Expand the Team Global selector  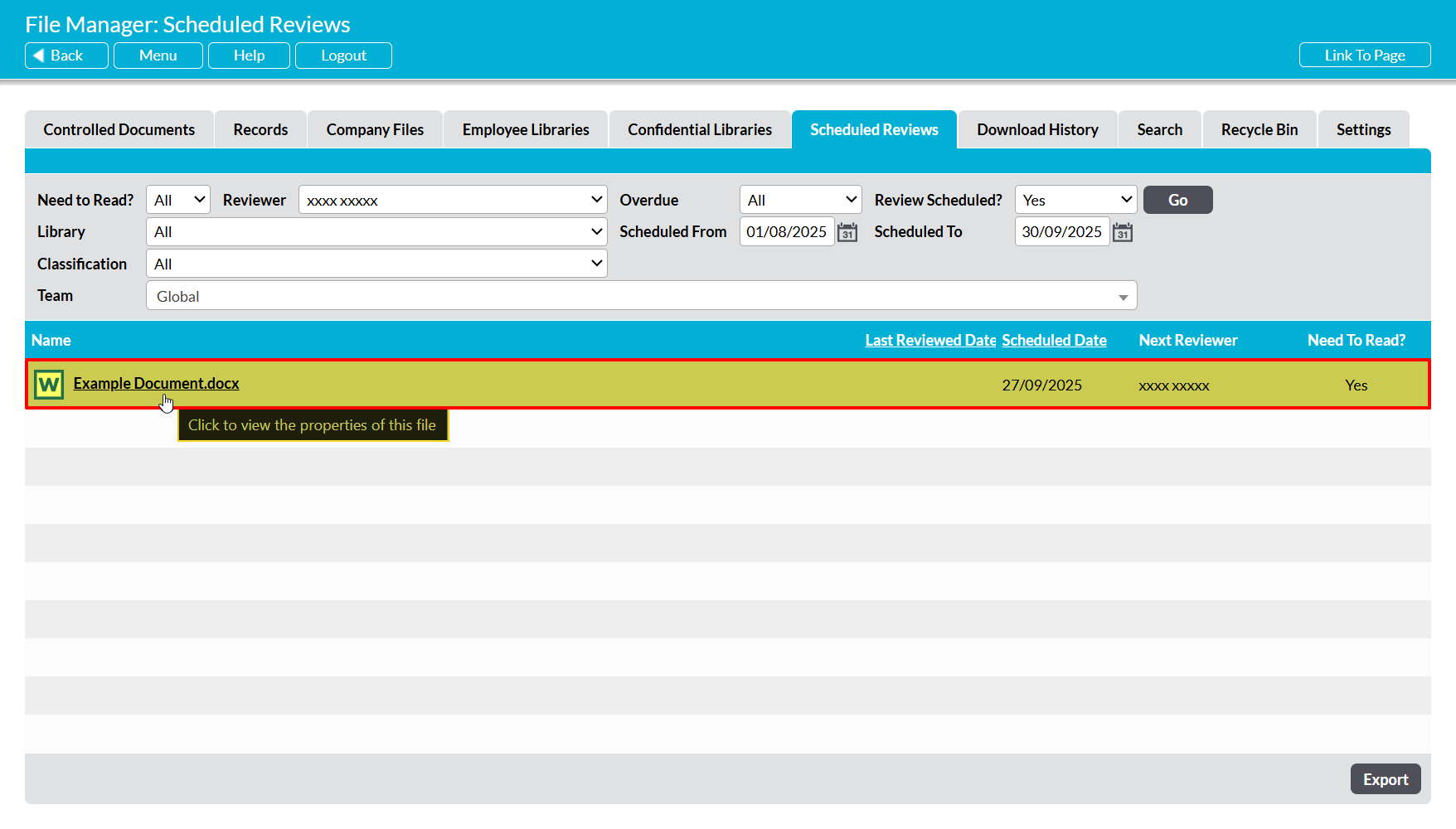(641, 296)
